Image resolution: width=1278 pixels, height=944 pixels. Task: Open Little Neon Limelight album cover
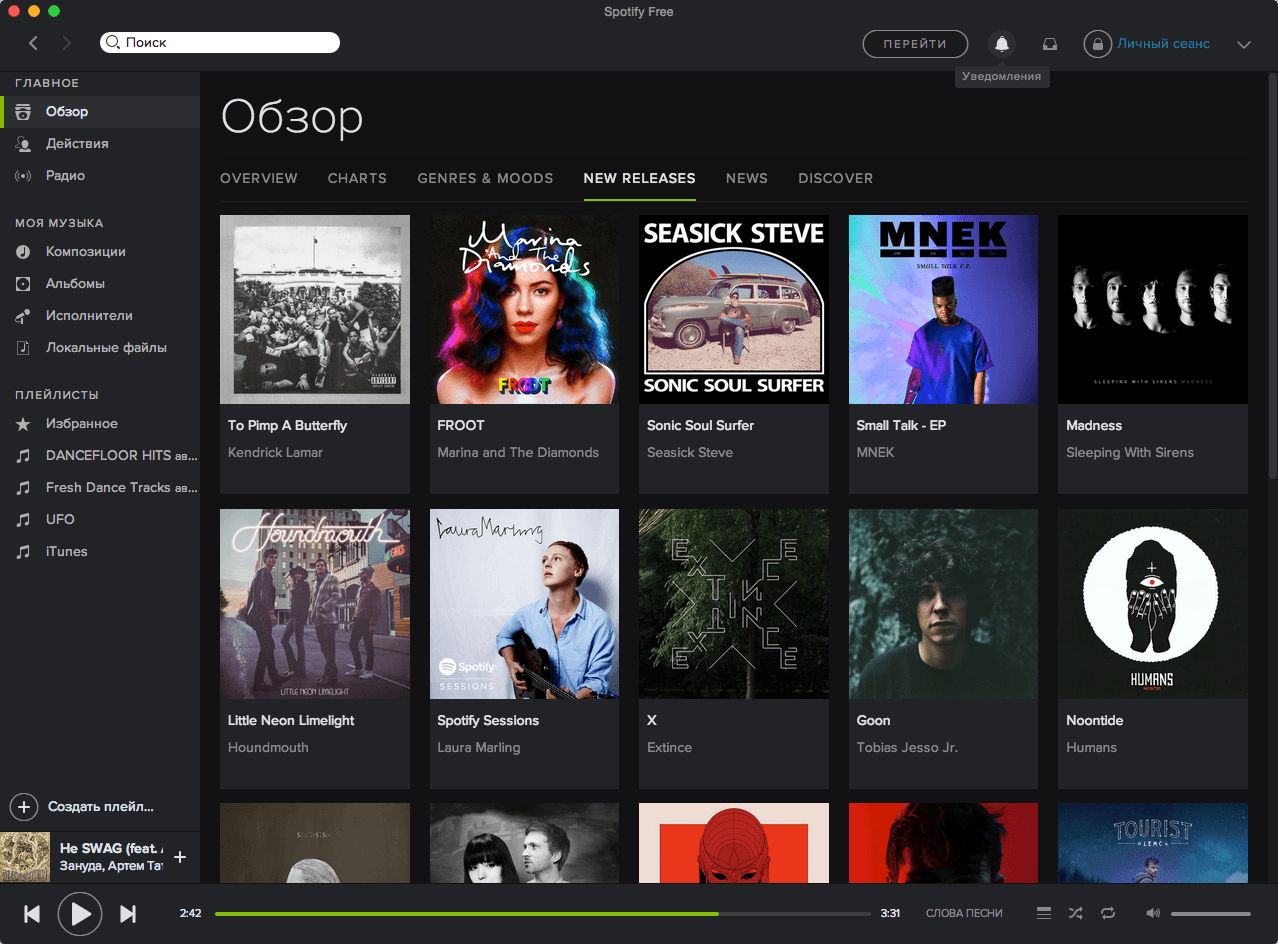point(315,604)
